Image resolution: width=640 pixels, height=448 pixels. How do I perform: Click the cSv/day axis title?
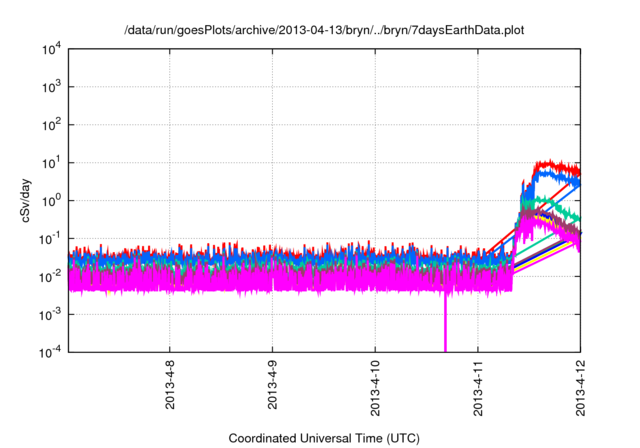pyautogui.click(x=26, y=200)
